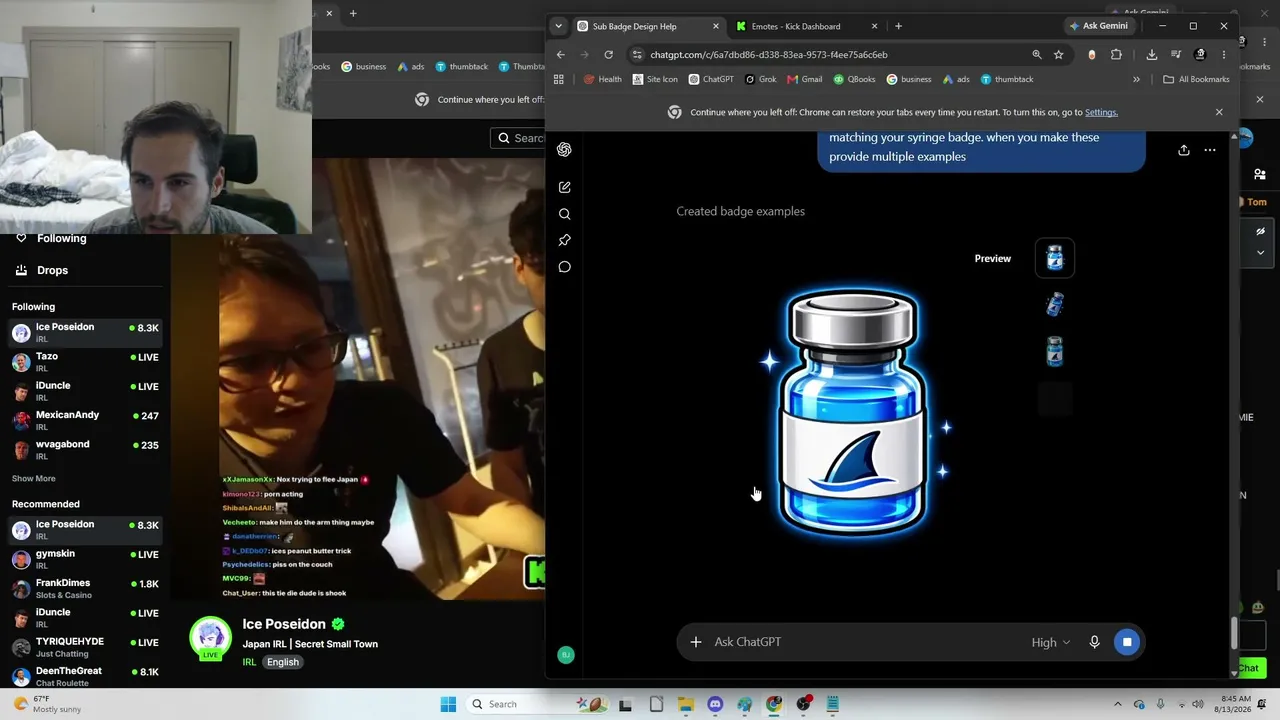Select the second tilted vial thumbnail

click(x=1054, y=304)
